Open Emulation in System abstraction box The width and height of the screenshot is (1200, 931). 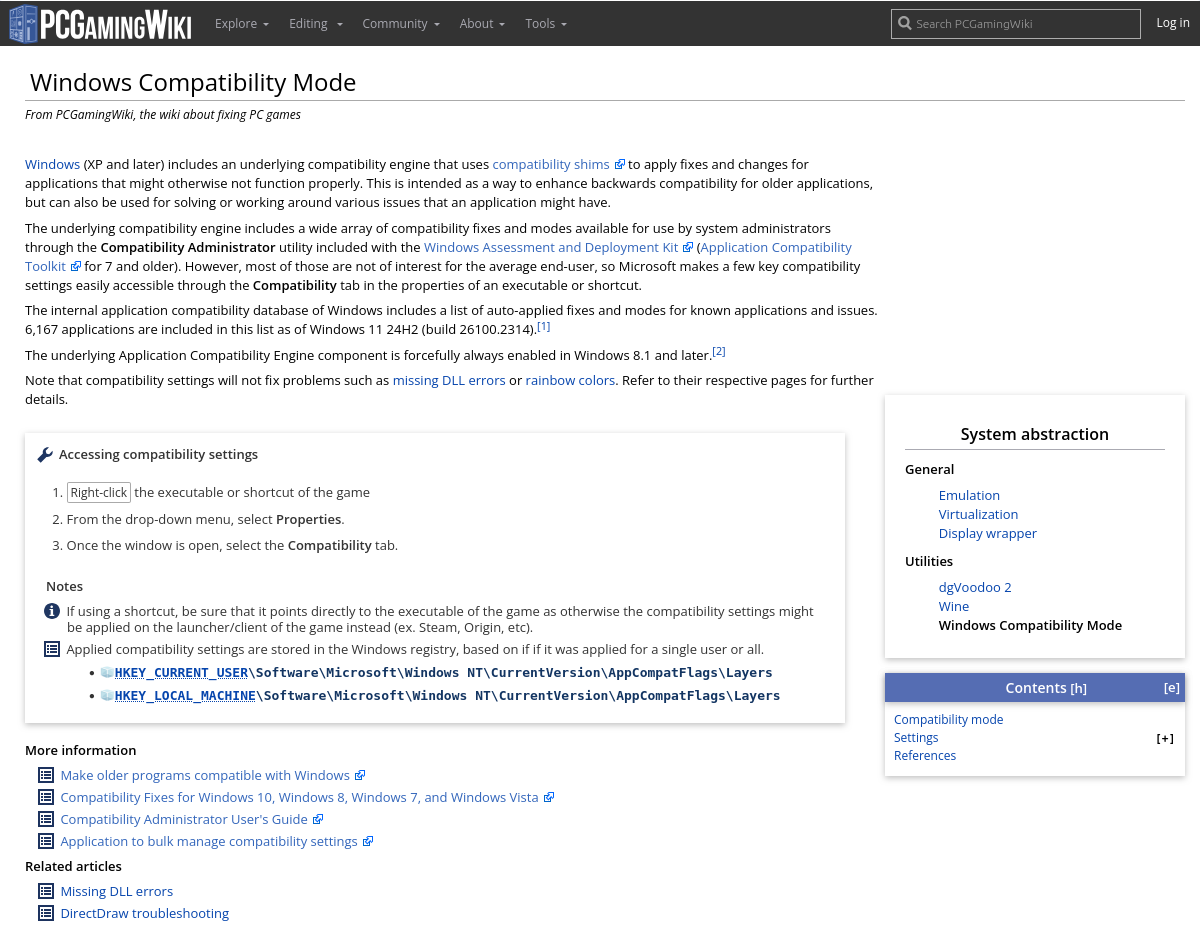[969, 495]
